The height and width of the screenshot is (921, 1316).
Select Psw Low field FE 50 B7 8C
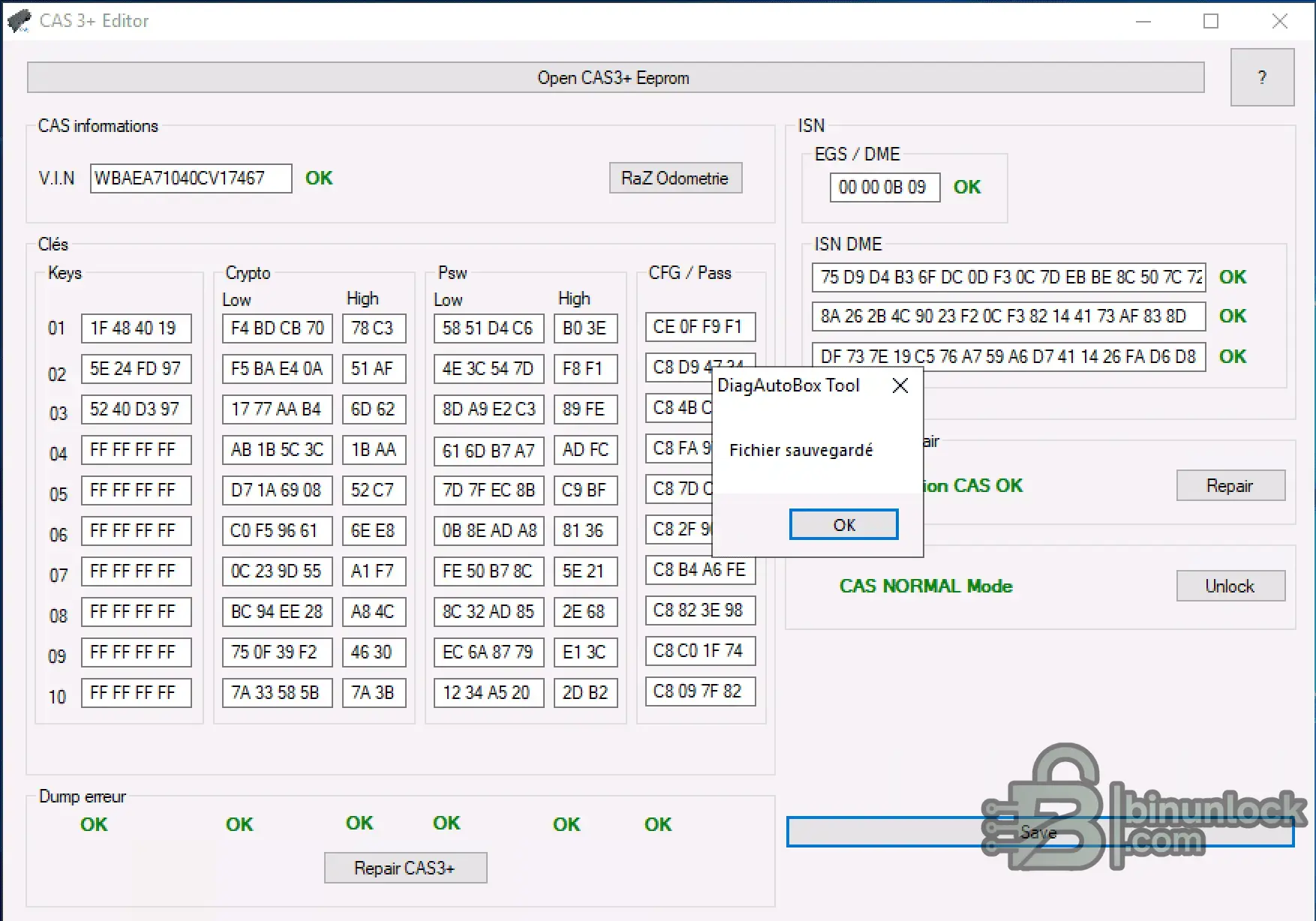click(488, 571)
